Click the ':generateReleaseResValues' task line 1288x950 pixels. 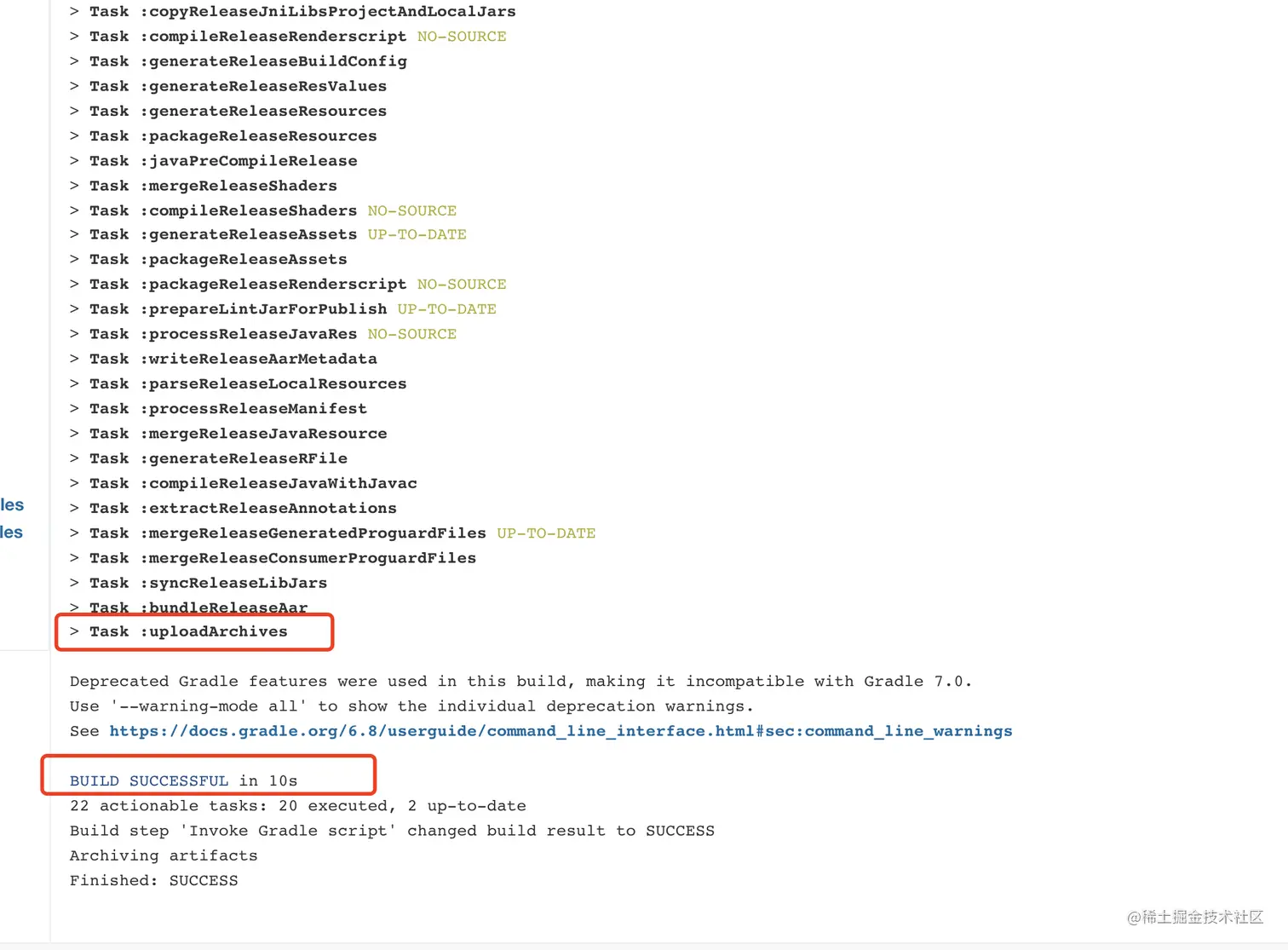click(x=228, y=86)
